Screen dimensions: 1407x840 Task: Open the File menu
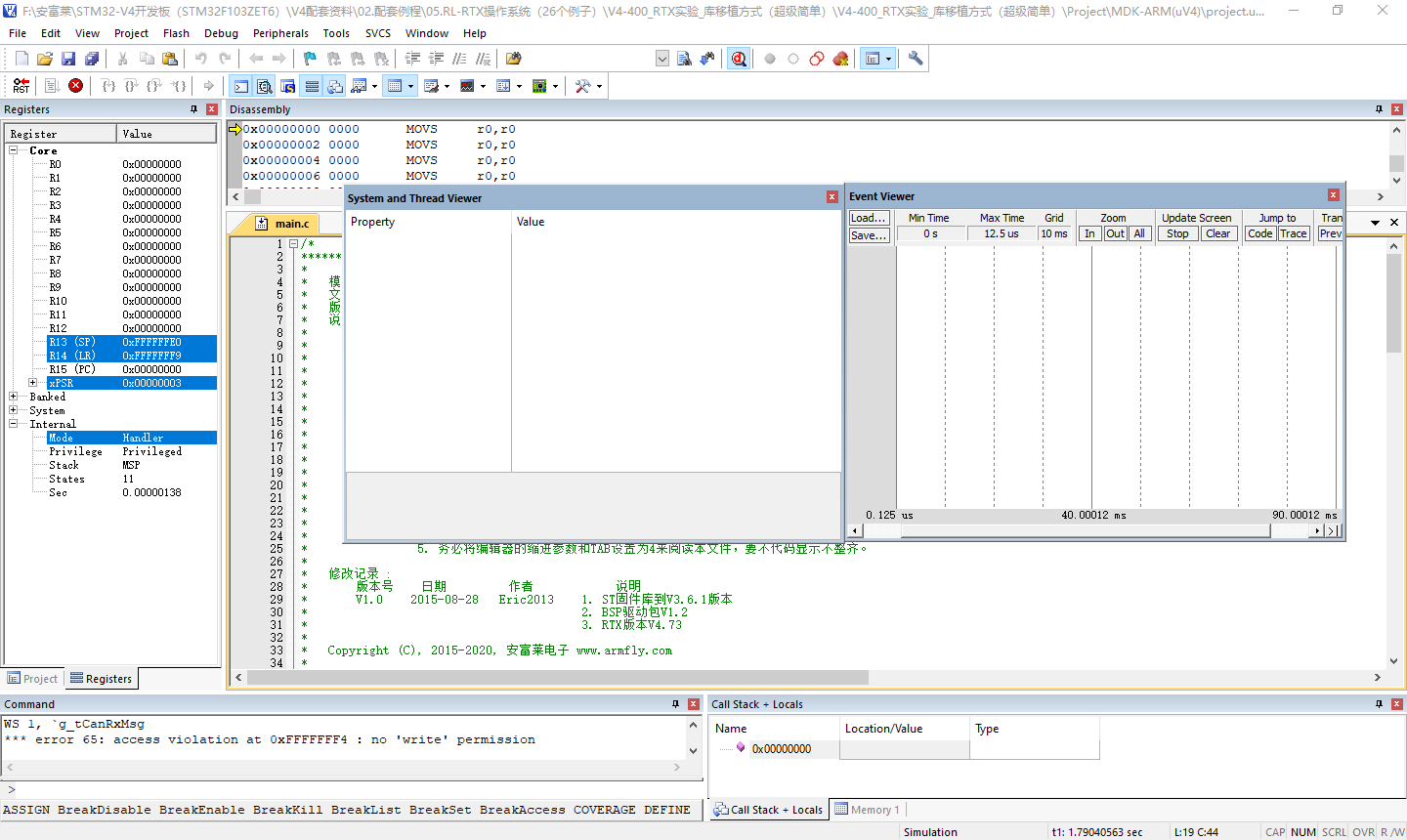(18, 33)
